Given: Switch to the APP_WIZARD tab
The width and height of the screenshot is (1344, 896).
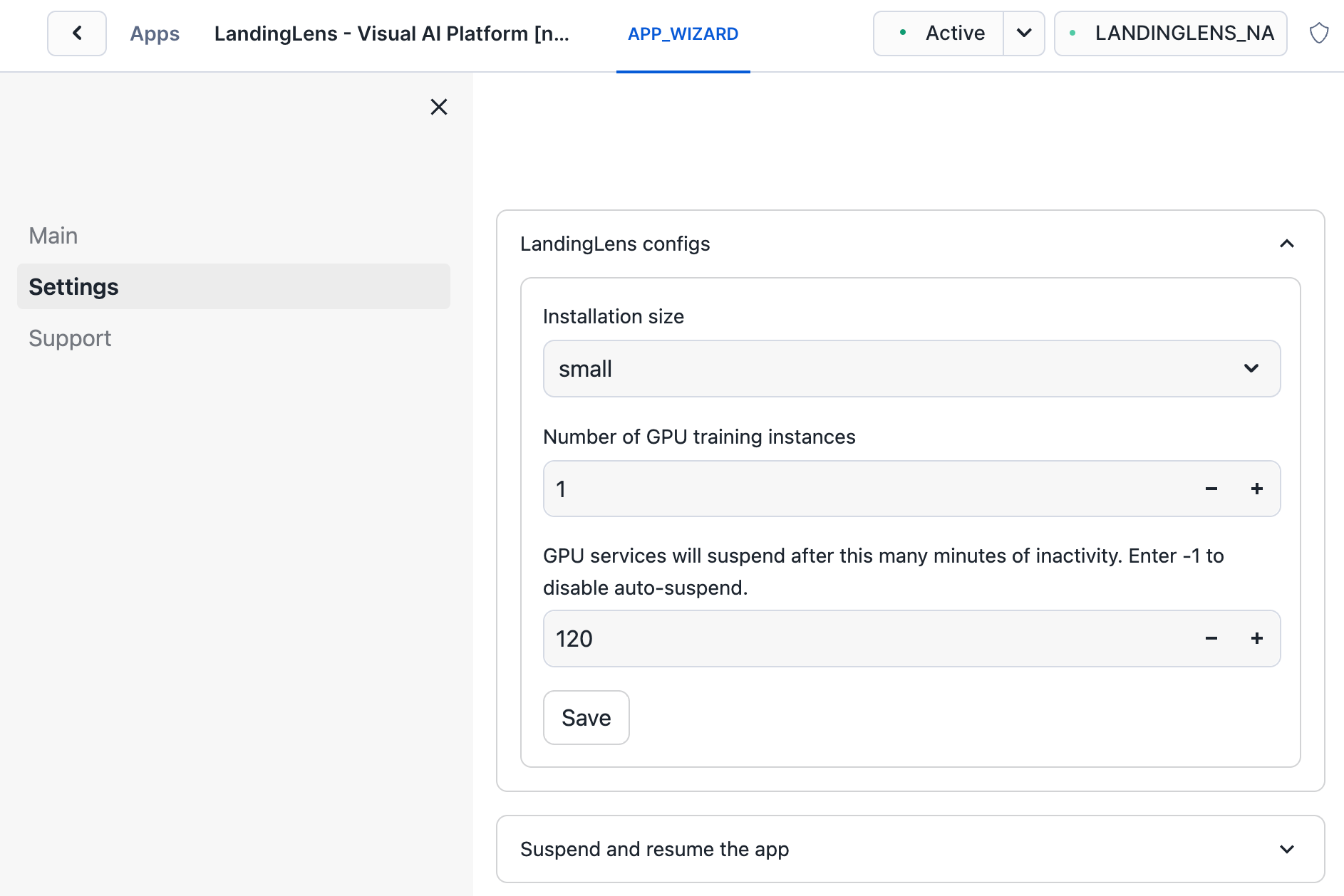Looking at the screenshot, I should 683,33.
